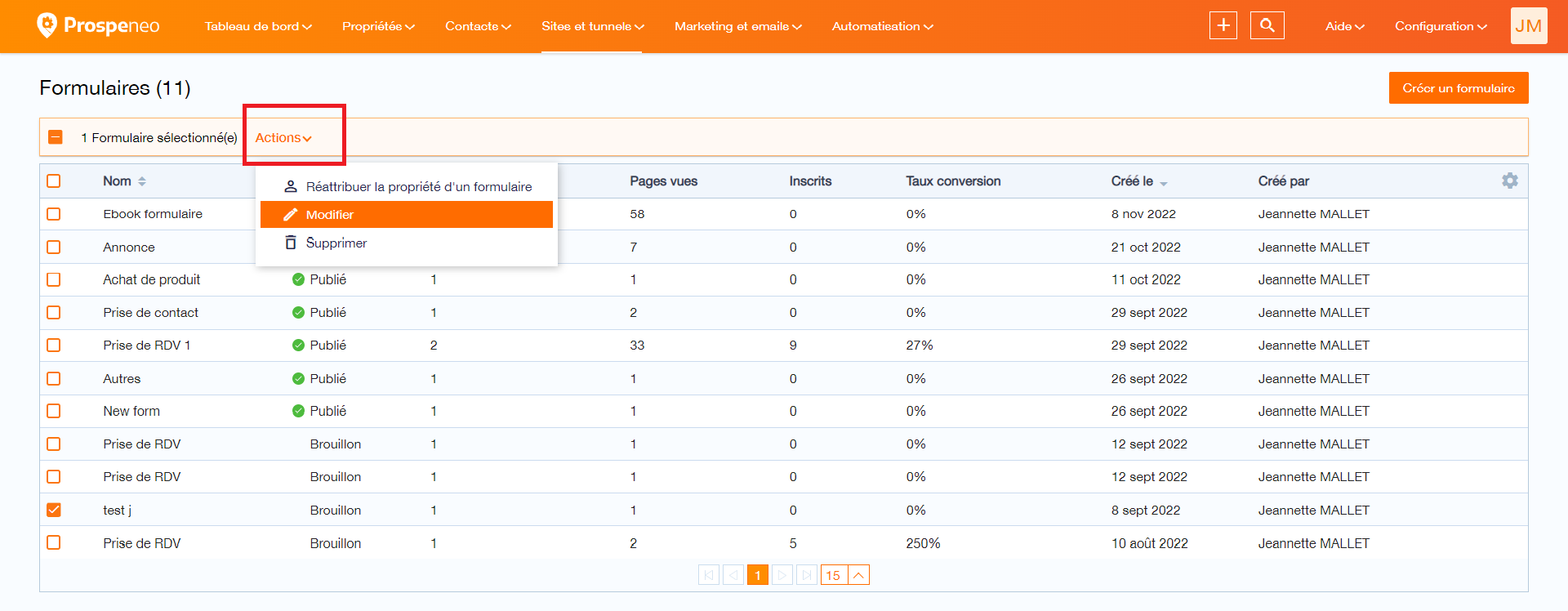Go to first page of pagination
The height and width of the screenshot is (611, 1568).
(709, 575)
